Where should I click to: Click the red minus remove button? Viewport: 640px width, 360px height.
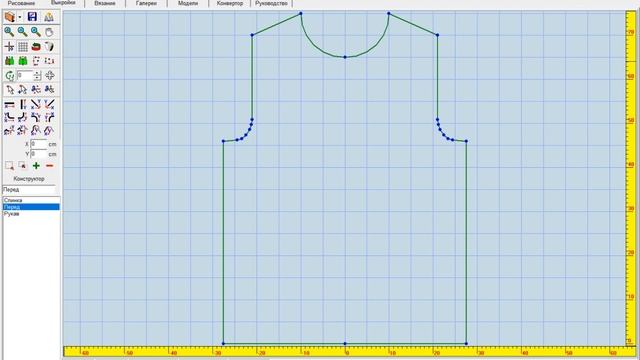pyautogui.click(x=50, y=166)
